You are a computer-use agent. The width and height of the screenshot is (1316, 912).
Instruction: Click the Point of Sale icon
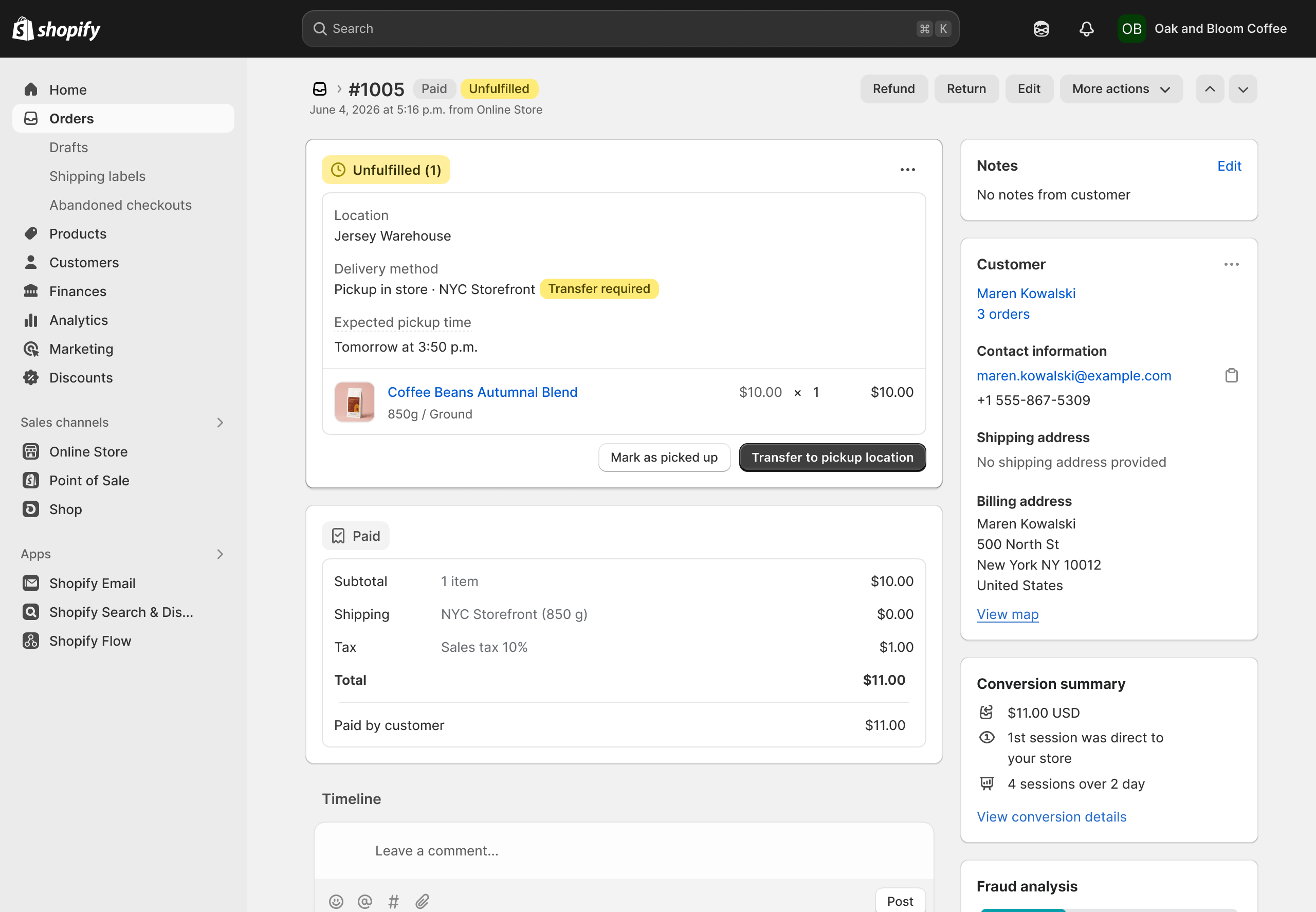31,480
